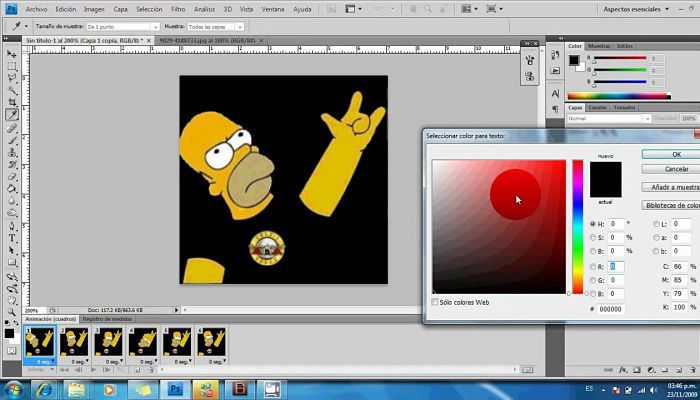Select the Hand tool
Screen dimensions: 700x400
12,300
